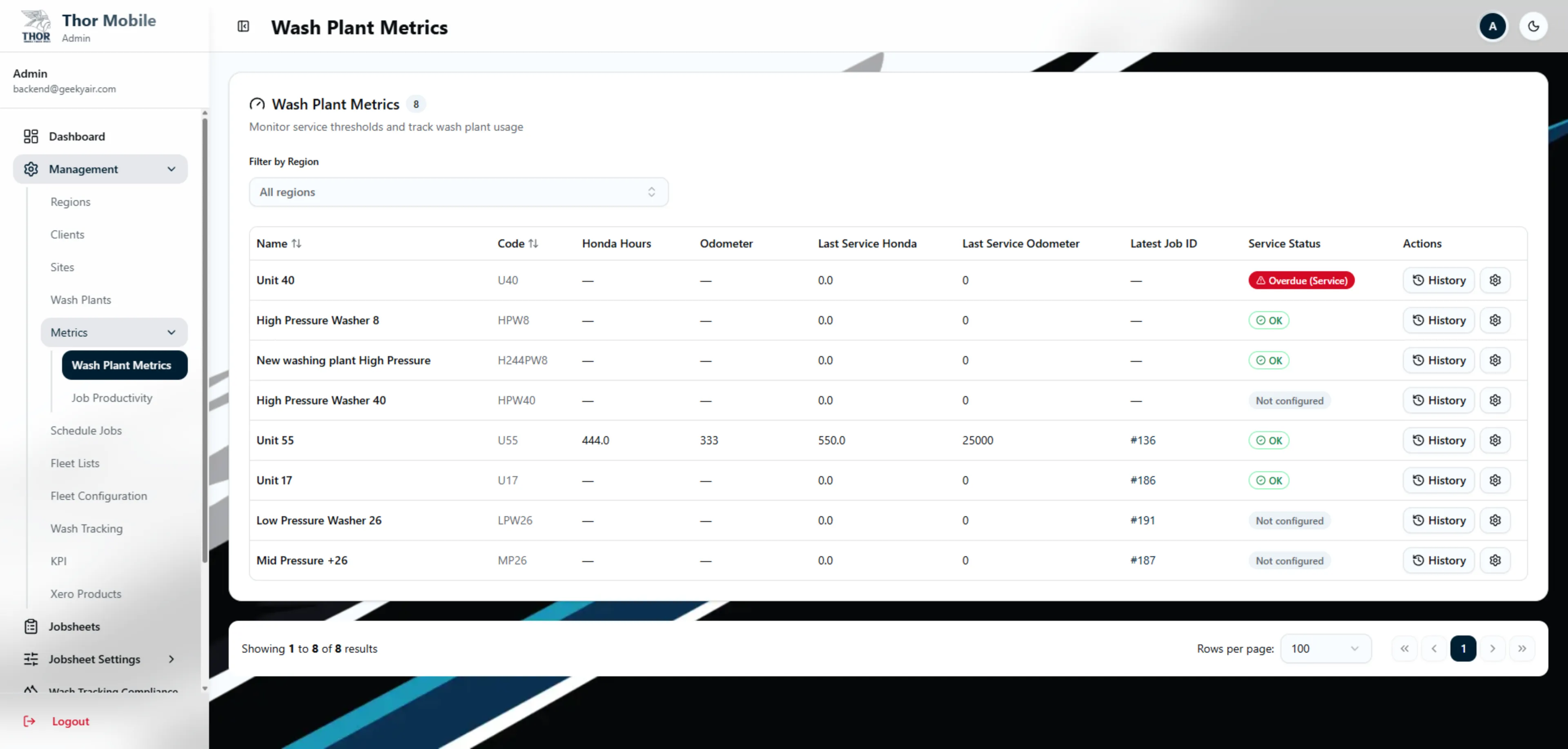Open Dashboard from the sidebar
Screen dimensions: 1568x749
[x=100, y=136]
